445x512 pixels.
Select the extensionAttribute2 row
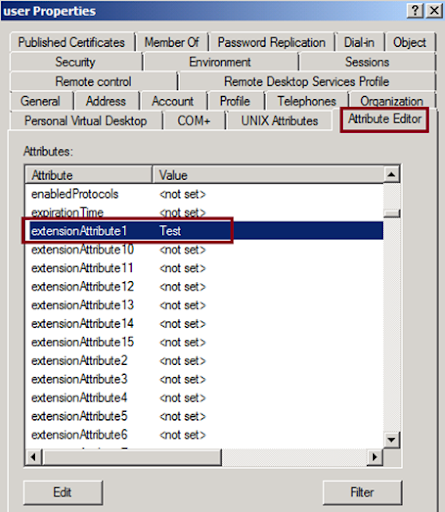coord(204,361)
